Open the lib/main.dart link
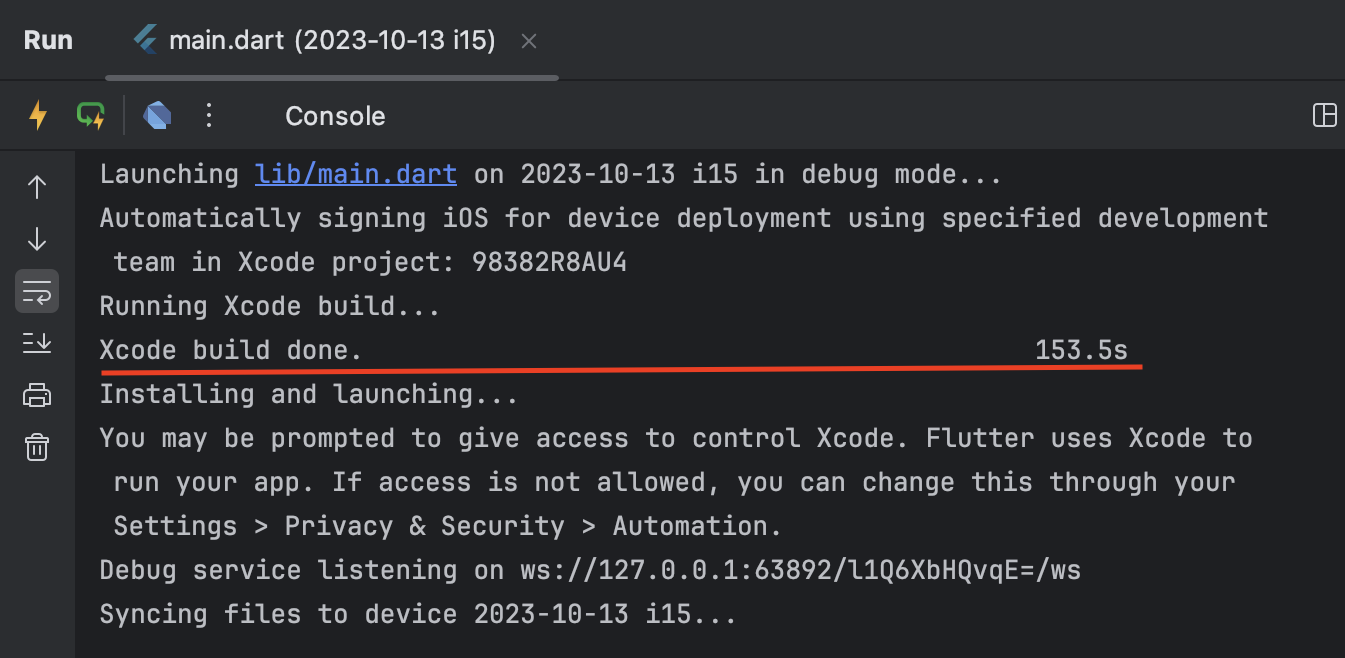 click(x=356, y=174)
